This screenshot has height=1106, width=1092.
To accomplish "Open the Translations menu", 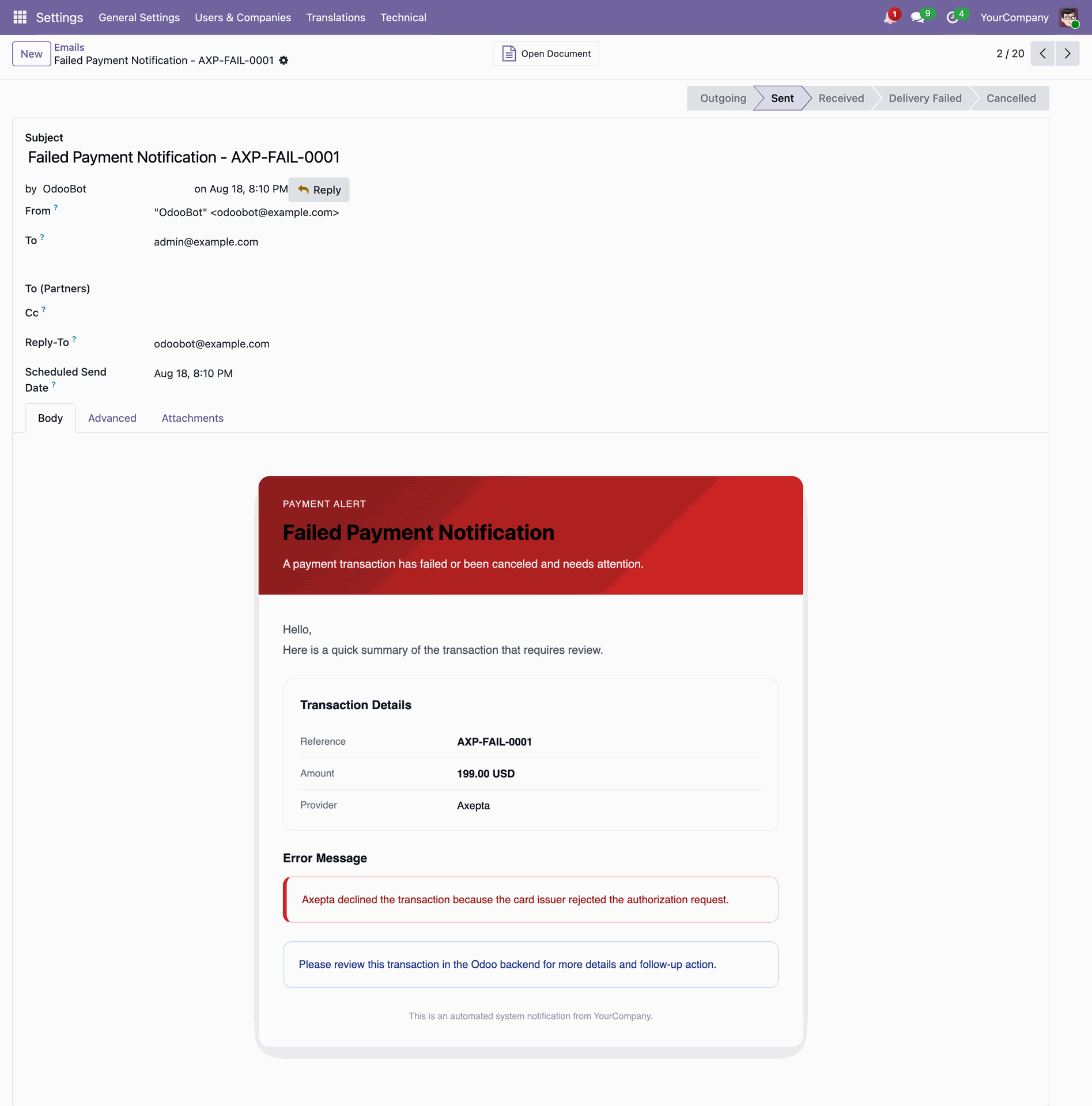I will pos(335,17).
